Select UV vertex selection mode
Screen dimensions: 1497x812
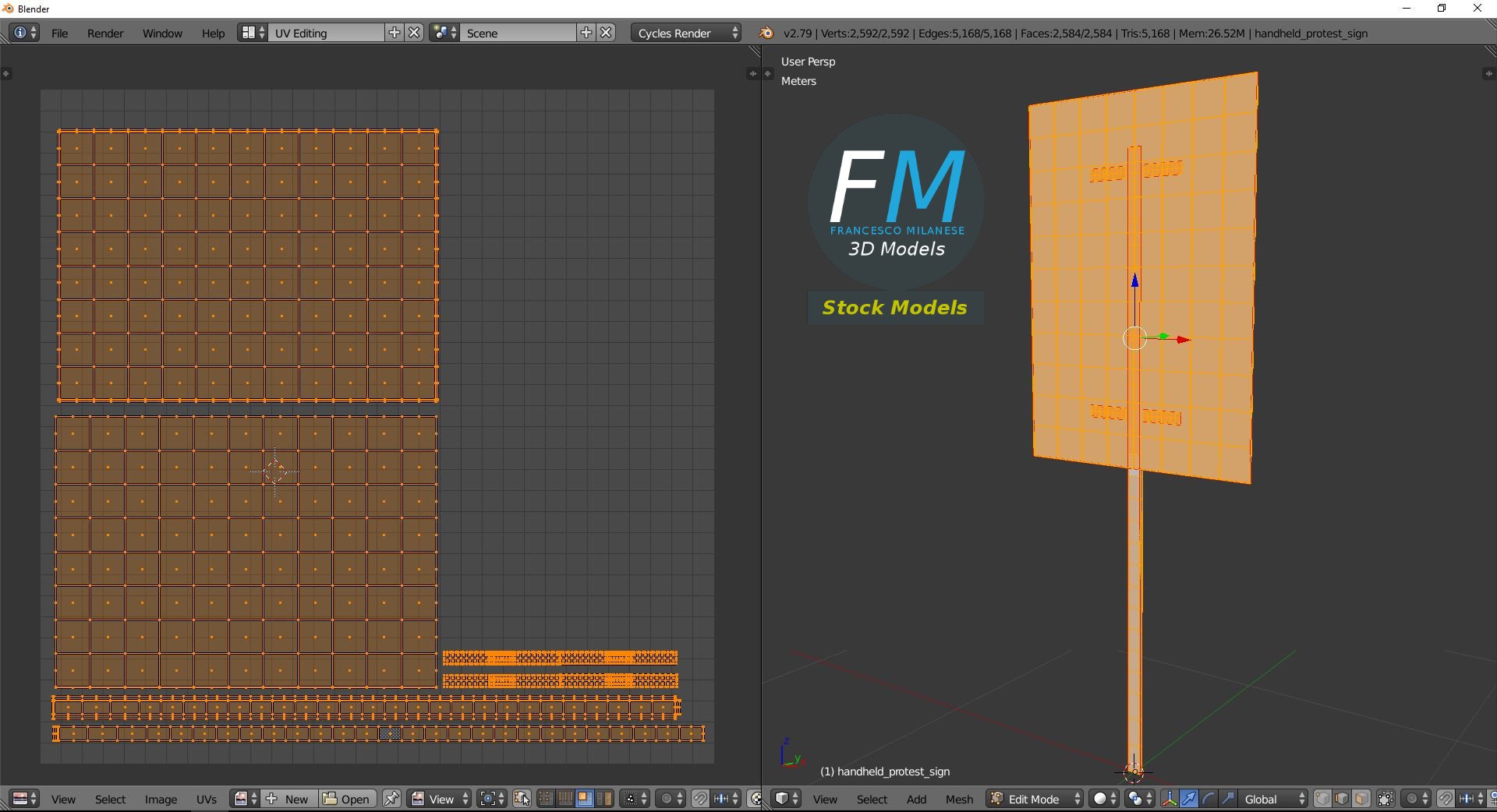546,799
